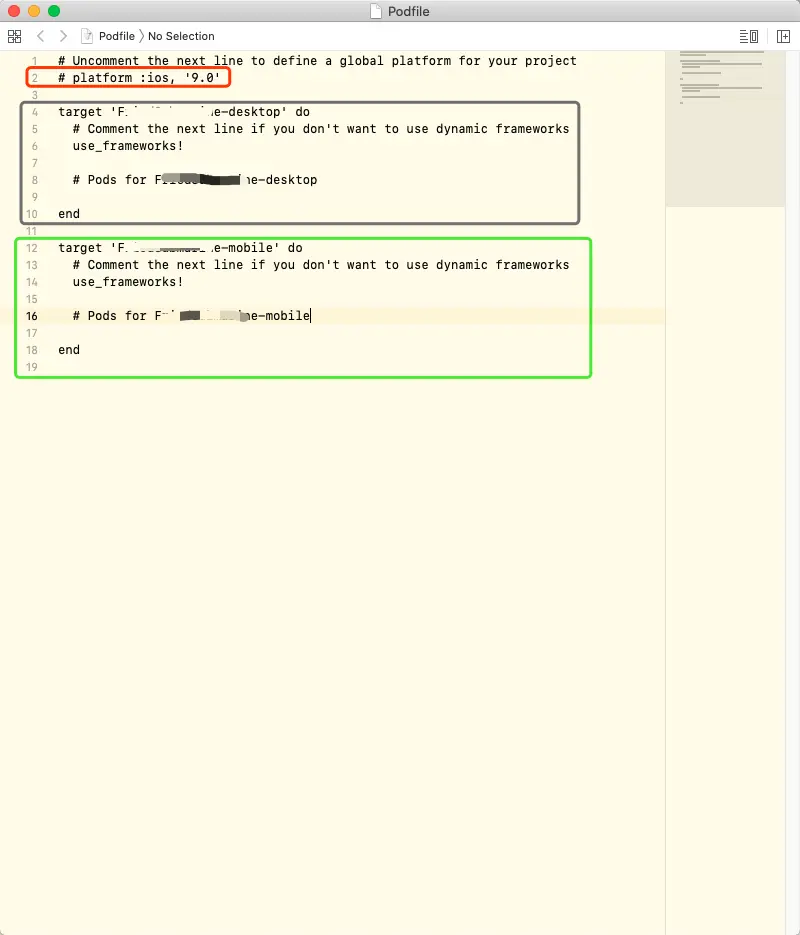800x935 pixels.
Task: Click line number 16 in gutter
Action: 32,316
